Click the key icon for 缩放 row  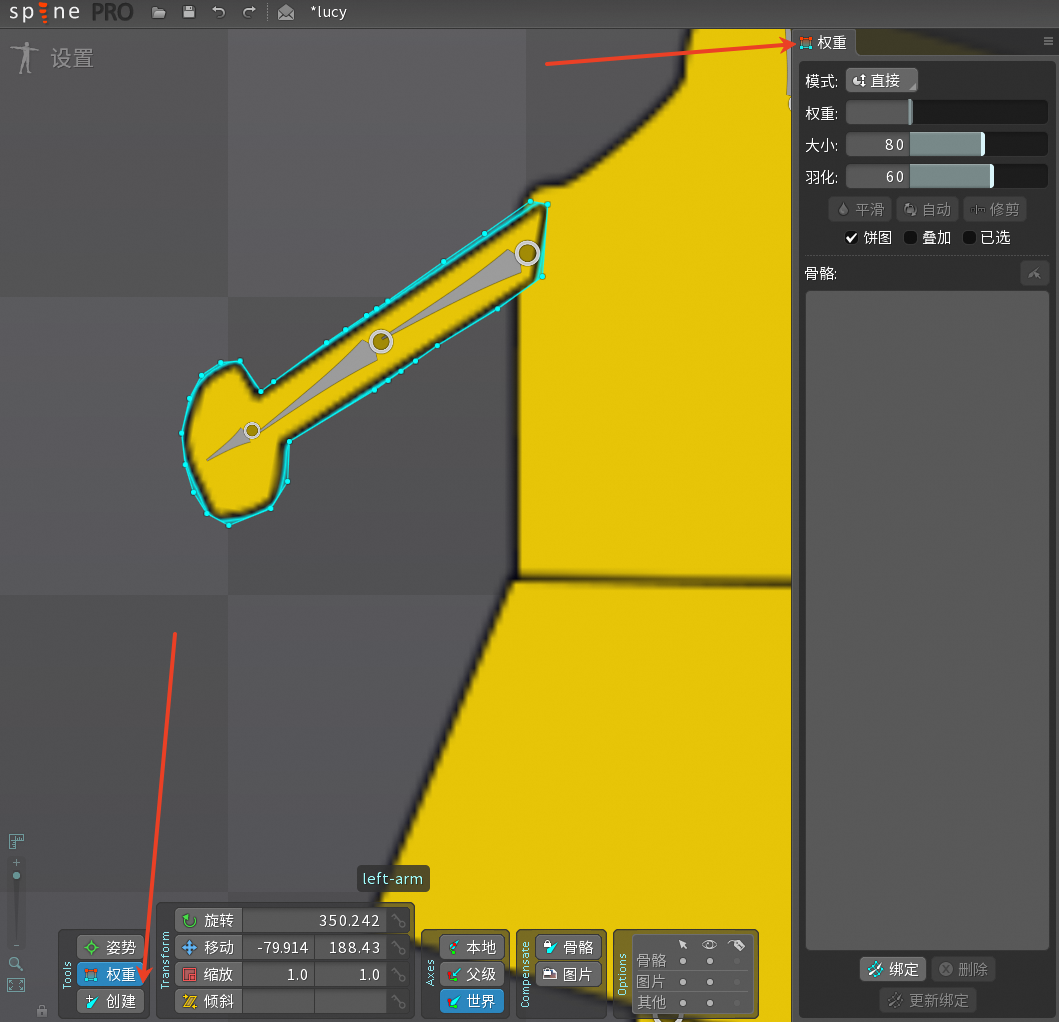point(399,974)
